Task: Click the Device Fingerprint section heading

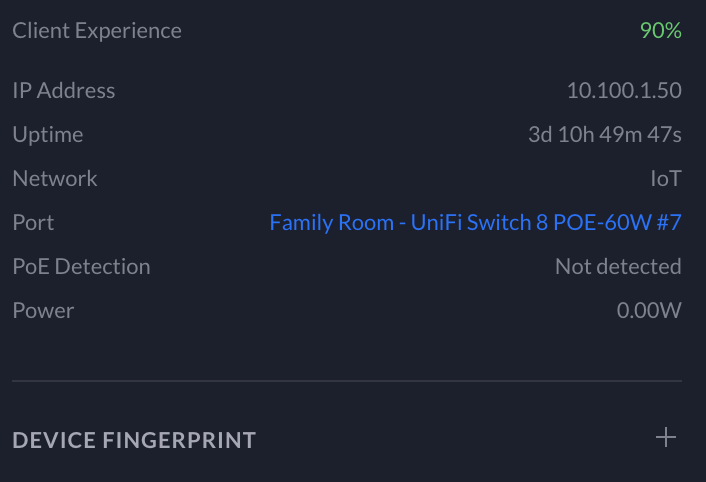Action: pyautogui.click(x=134, y=440)
